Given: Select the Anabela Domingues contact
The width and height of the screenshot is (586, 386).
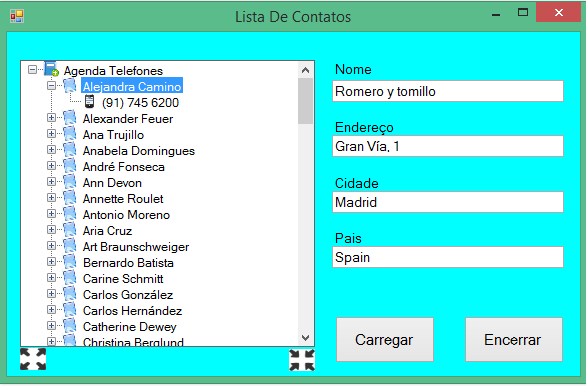Looking at the screenshot, I should 139,151.
